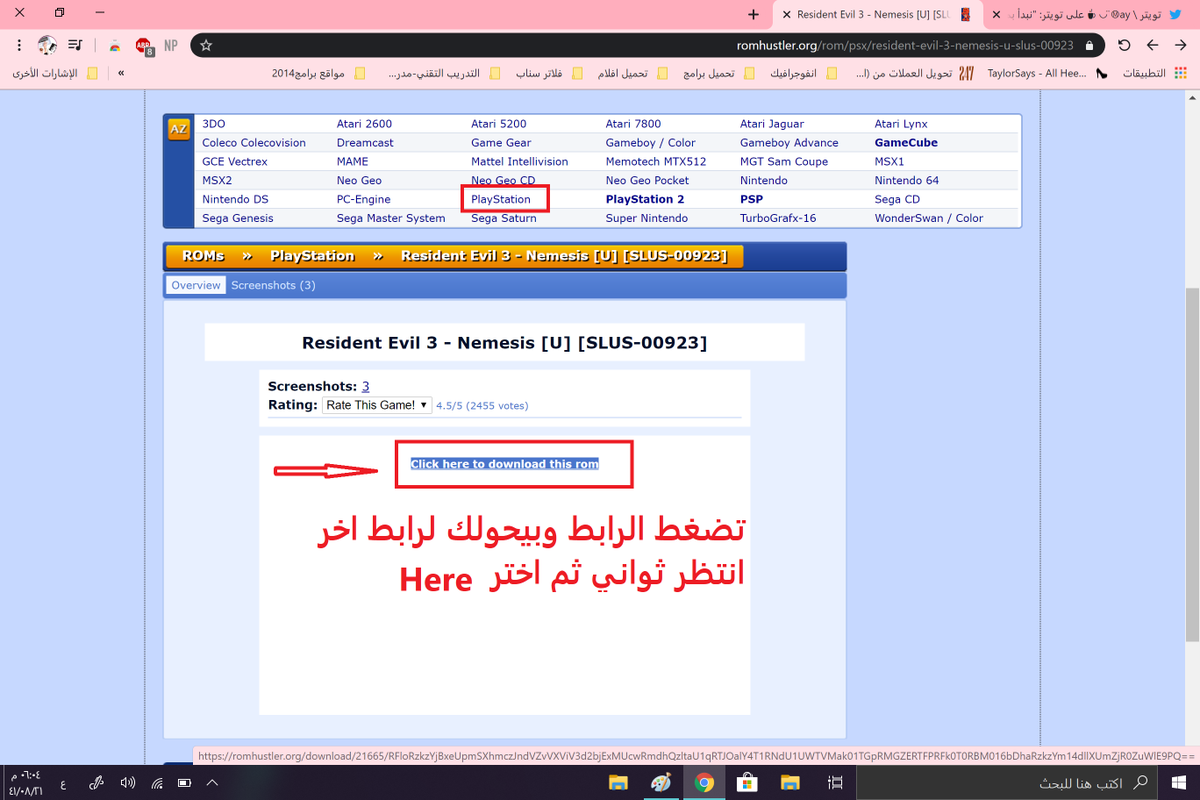Viewport: 1200px width, 800px height.
Task: Open the Rate This Game dropdown
Action: pyautogui.click(x=377, y=405)
